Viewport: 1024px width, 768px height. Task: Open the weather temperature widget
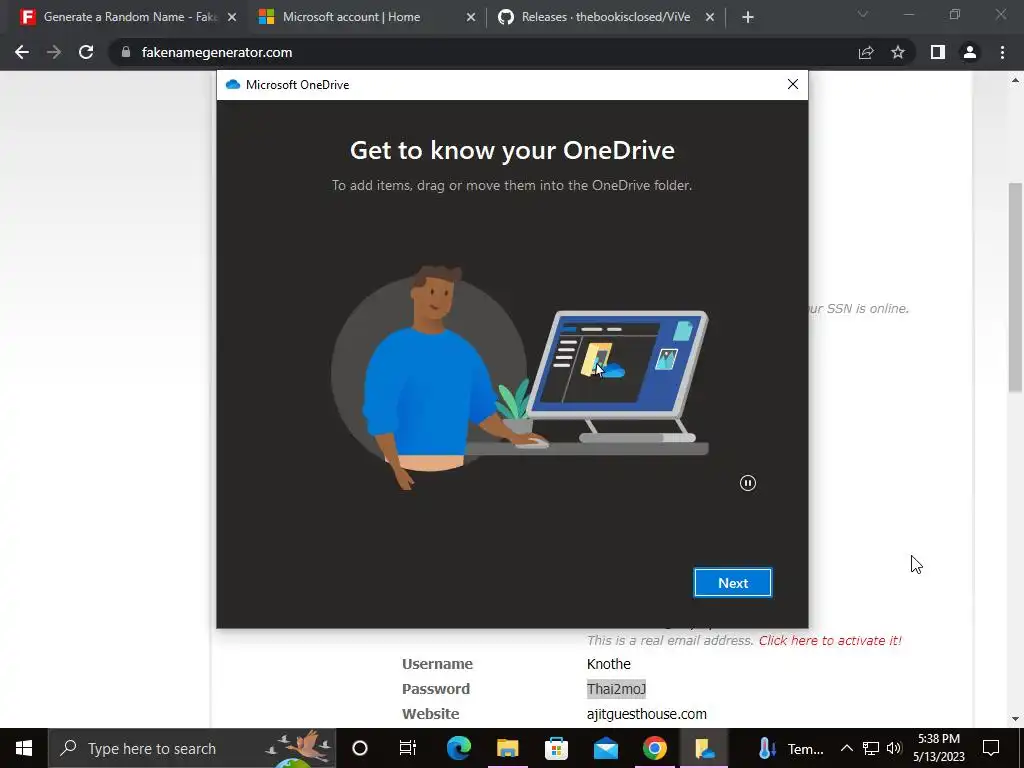pyautogui.click(x=791, y=748)
